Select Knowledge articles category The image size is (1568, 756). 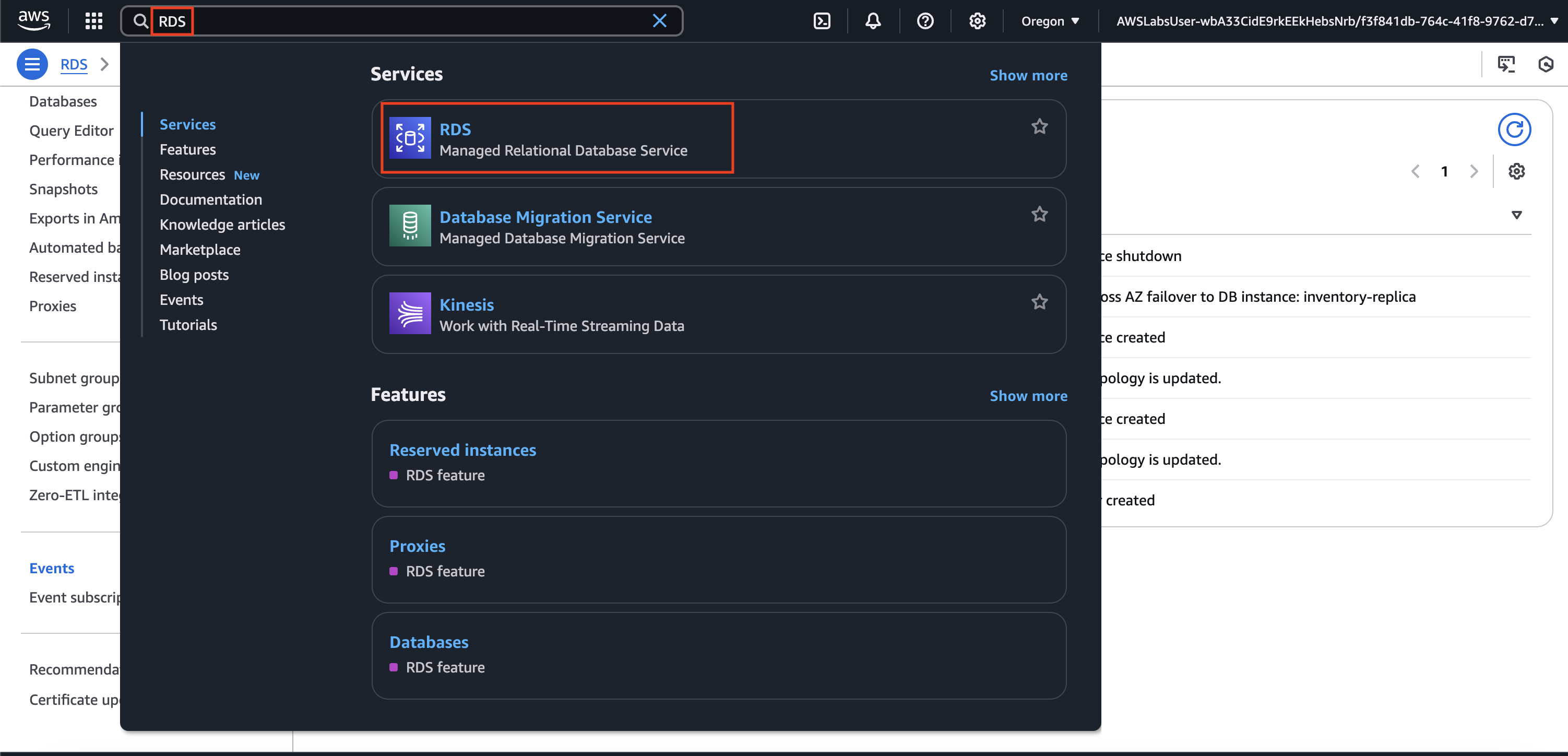[x=222, y=225]
